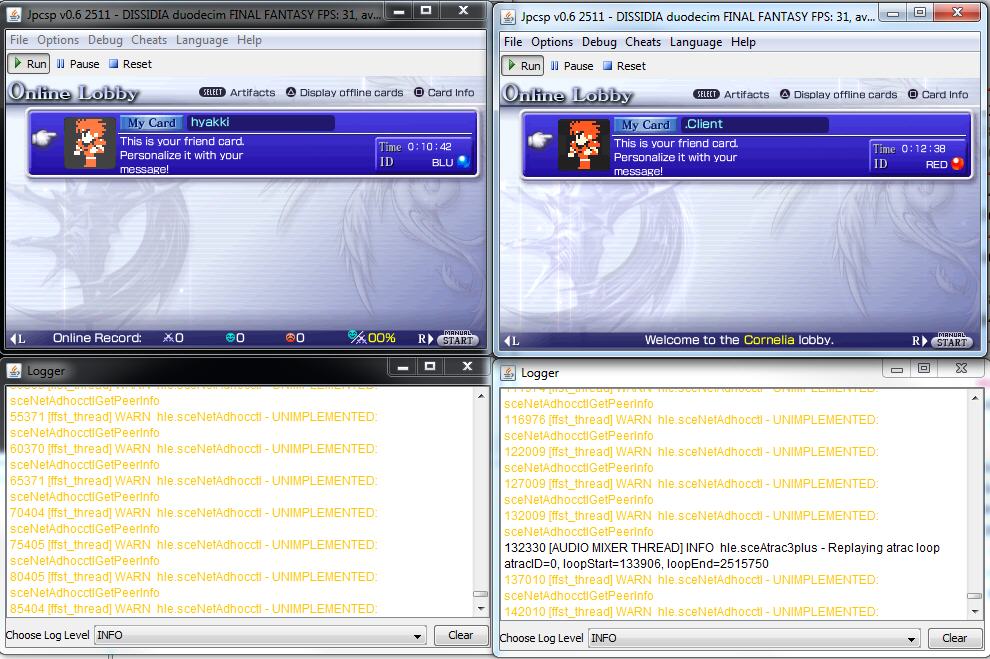This screenshot has width=990, height=659.
Task: Click .Client name on right My Card
Action: (705, 124)
